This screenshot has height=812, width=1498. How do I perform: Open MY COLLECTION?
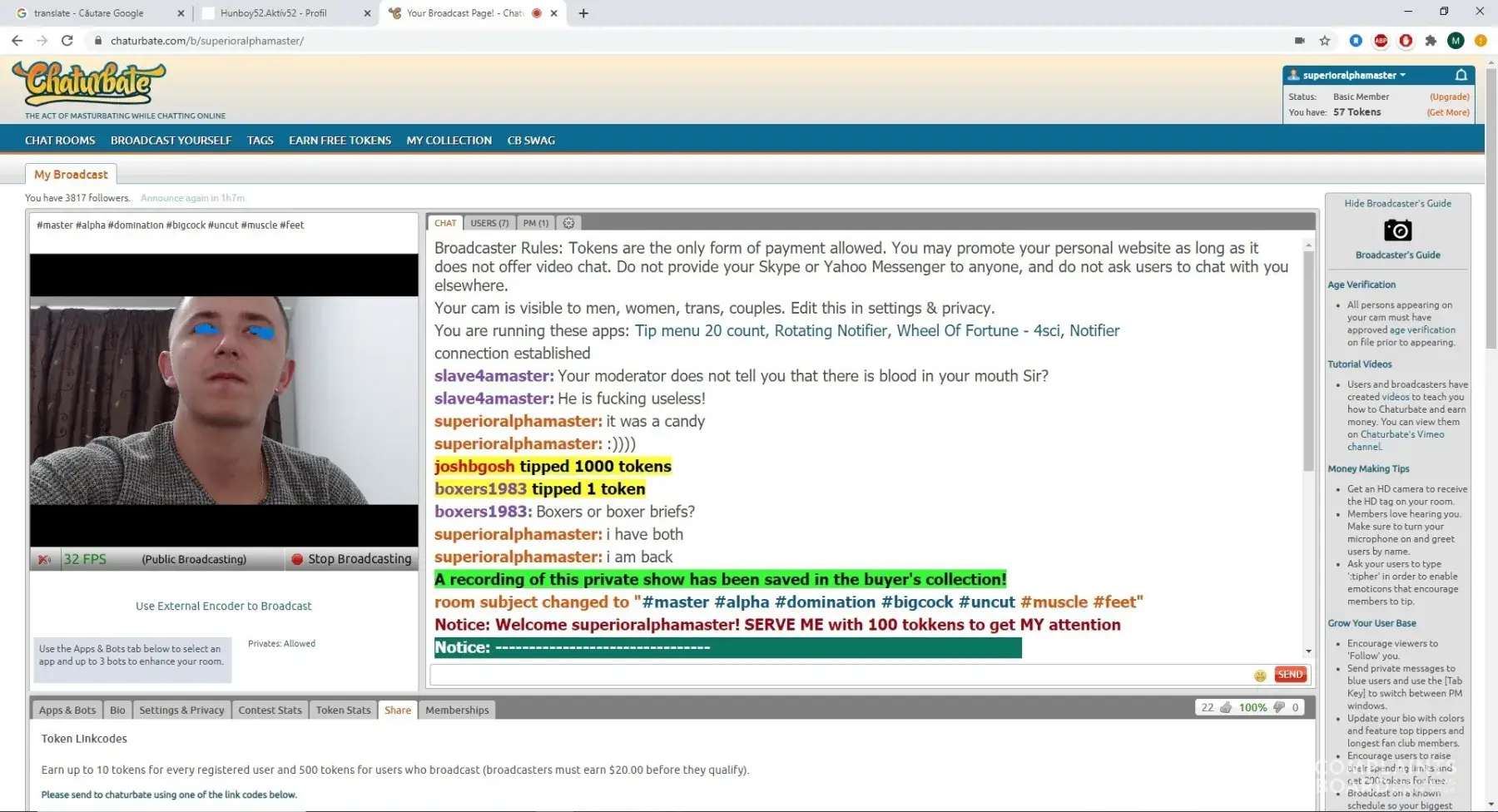[x=449, y=141]
